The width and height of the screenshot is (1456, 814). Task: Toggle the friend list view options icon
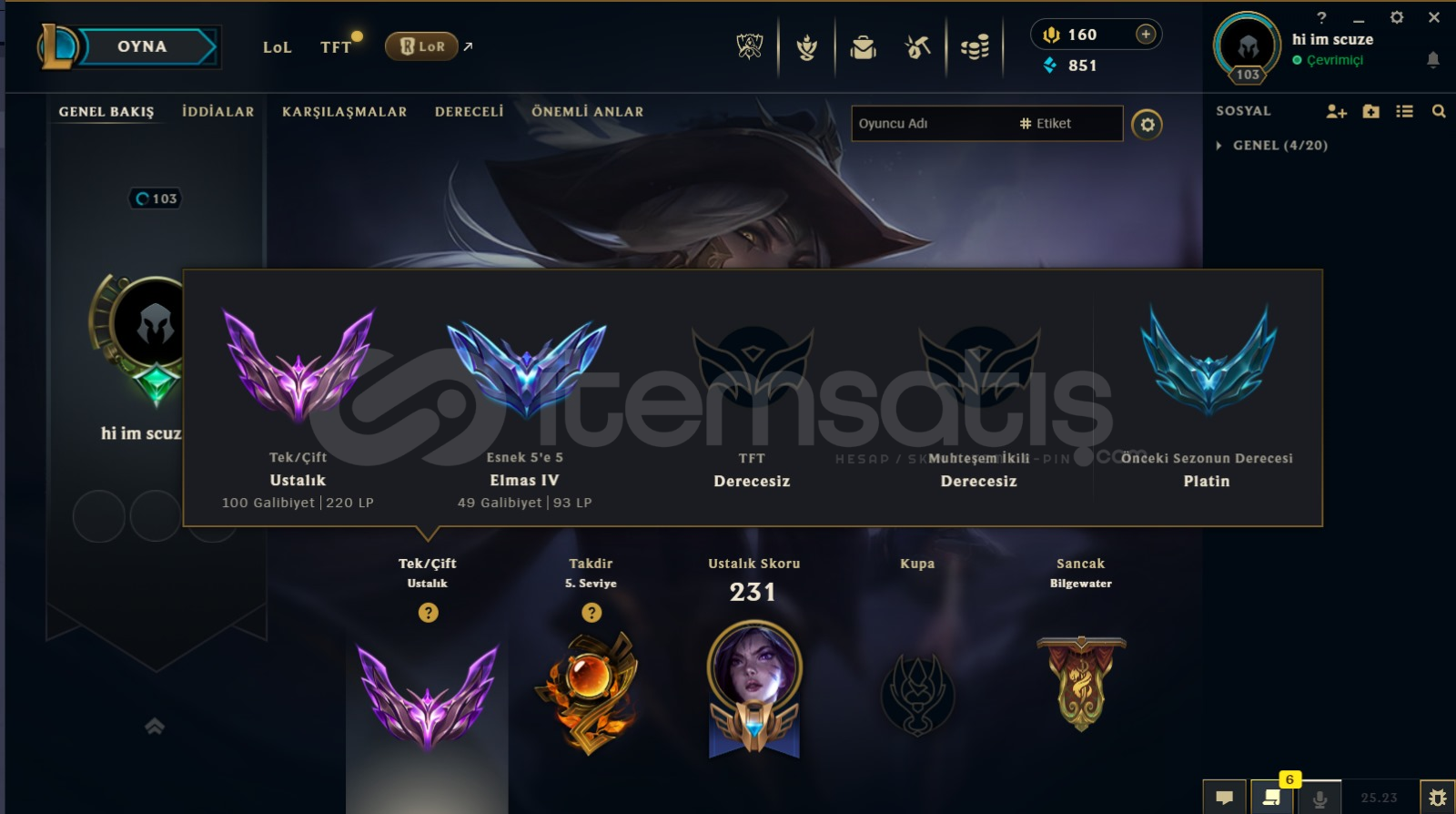point(1404,111)
